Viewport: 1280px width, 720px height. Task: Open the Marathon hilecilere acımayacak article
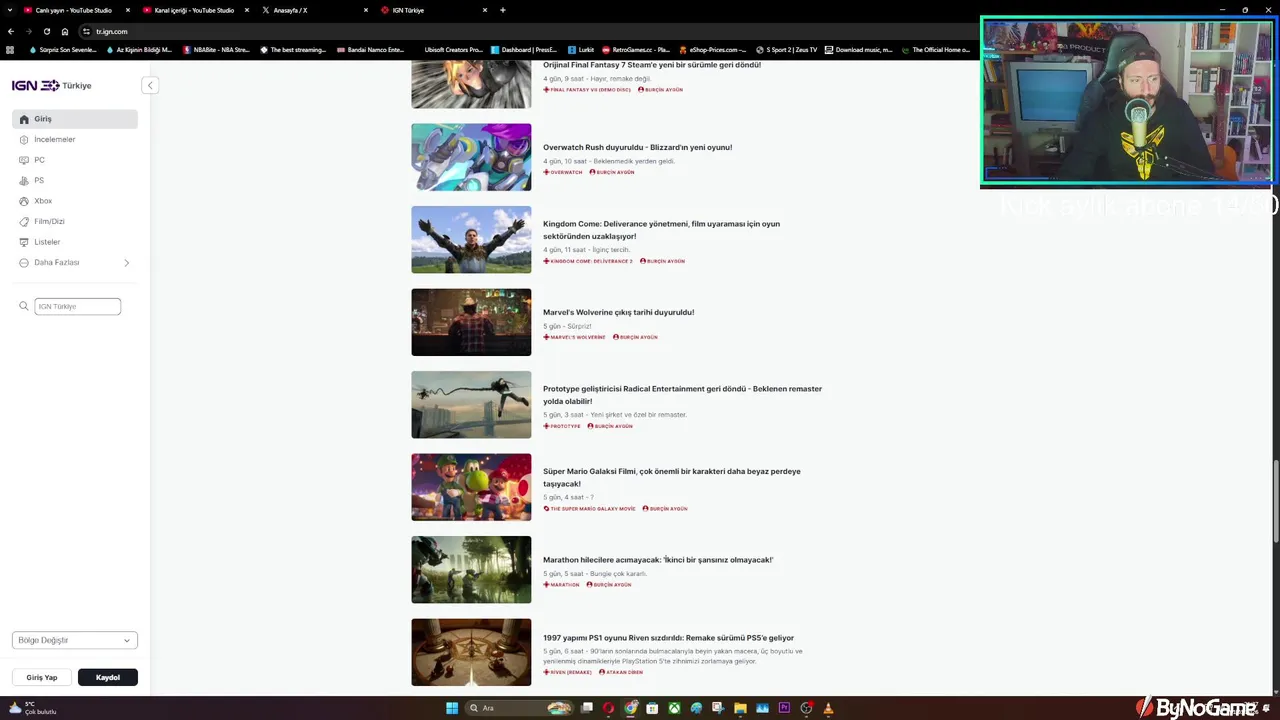click(x=658, y=560)
